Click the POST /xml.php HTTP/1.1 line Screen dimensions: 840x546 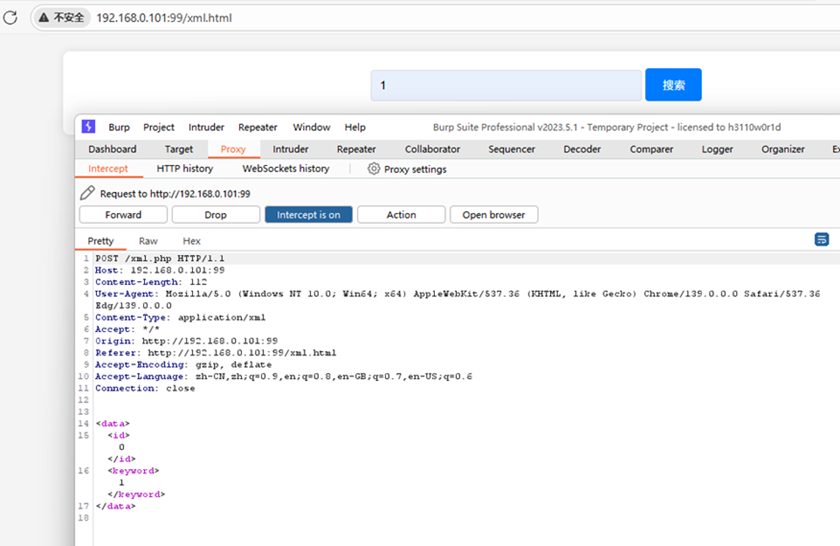pyautogui.click(x=160, y=258)
